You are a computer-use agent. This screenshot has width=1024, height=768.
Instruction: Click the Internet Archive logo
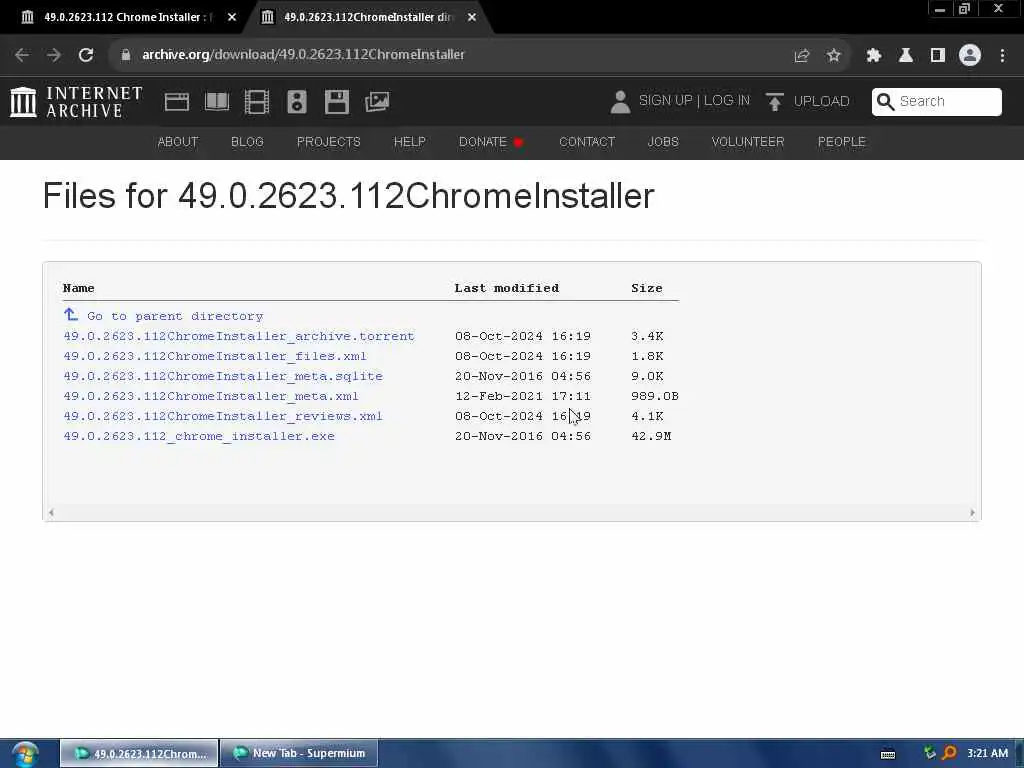pyautogui.click(x=76, y=102)
